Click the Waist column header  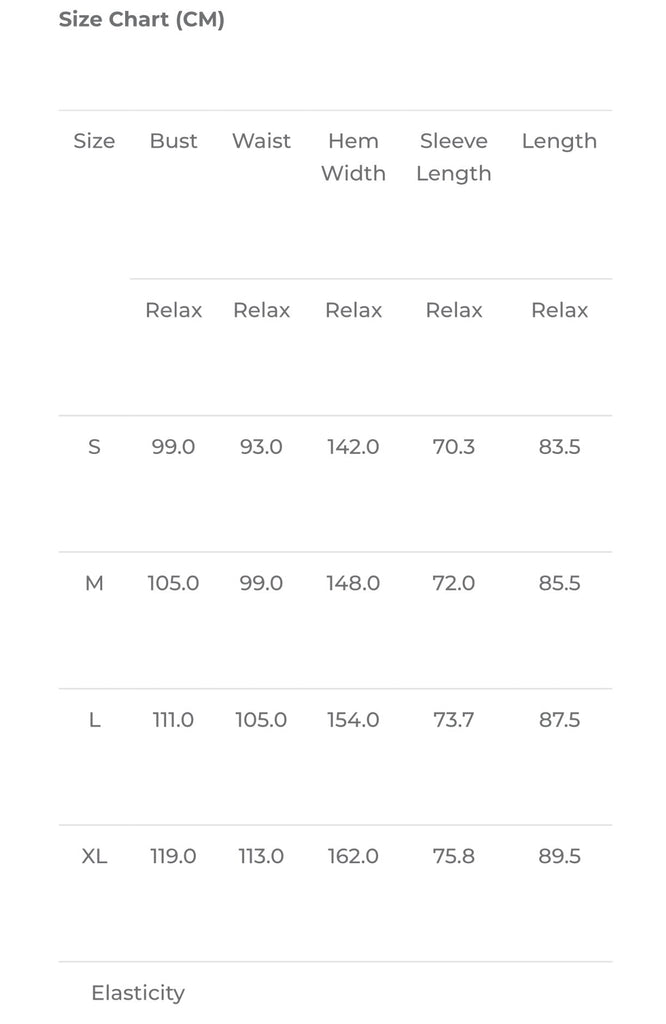261,141
